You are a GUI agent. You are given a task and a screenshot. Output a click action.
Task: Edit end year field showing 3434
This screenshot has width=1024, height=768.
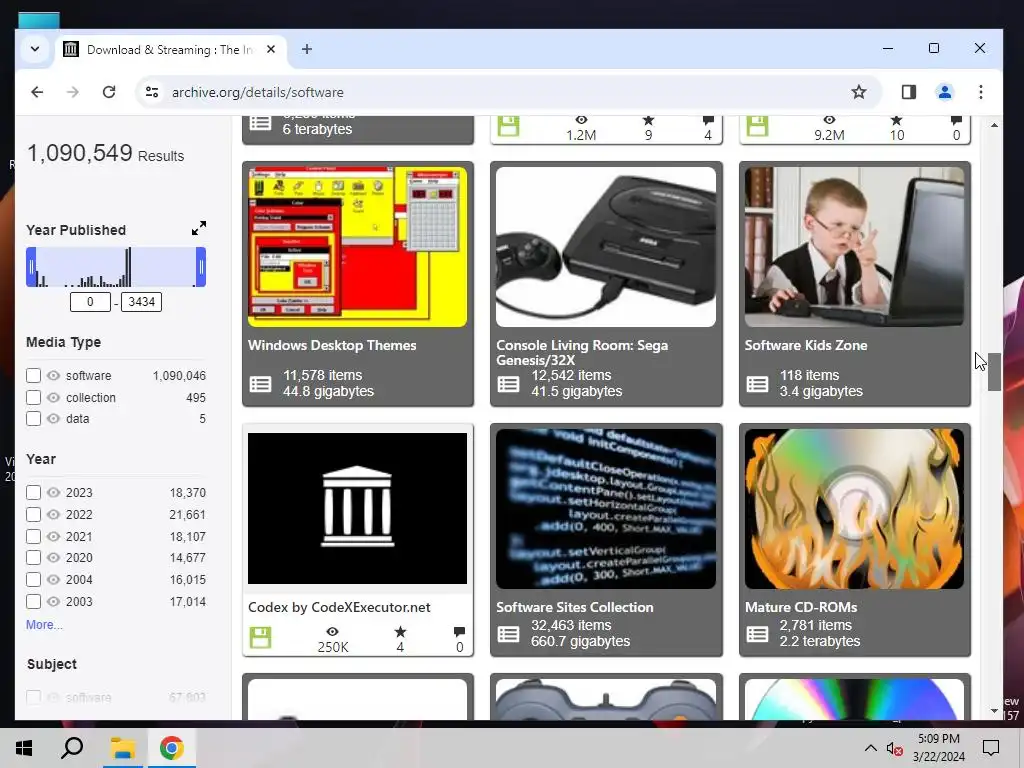point(142,302)
